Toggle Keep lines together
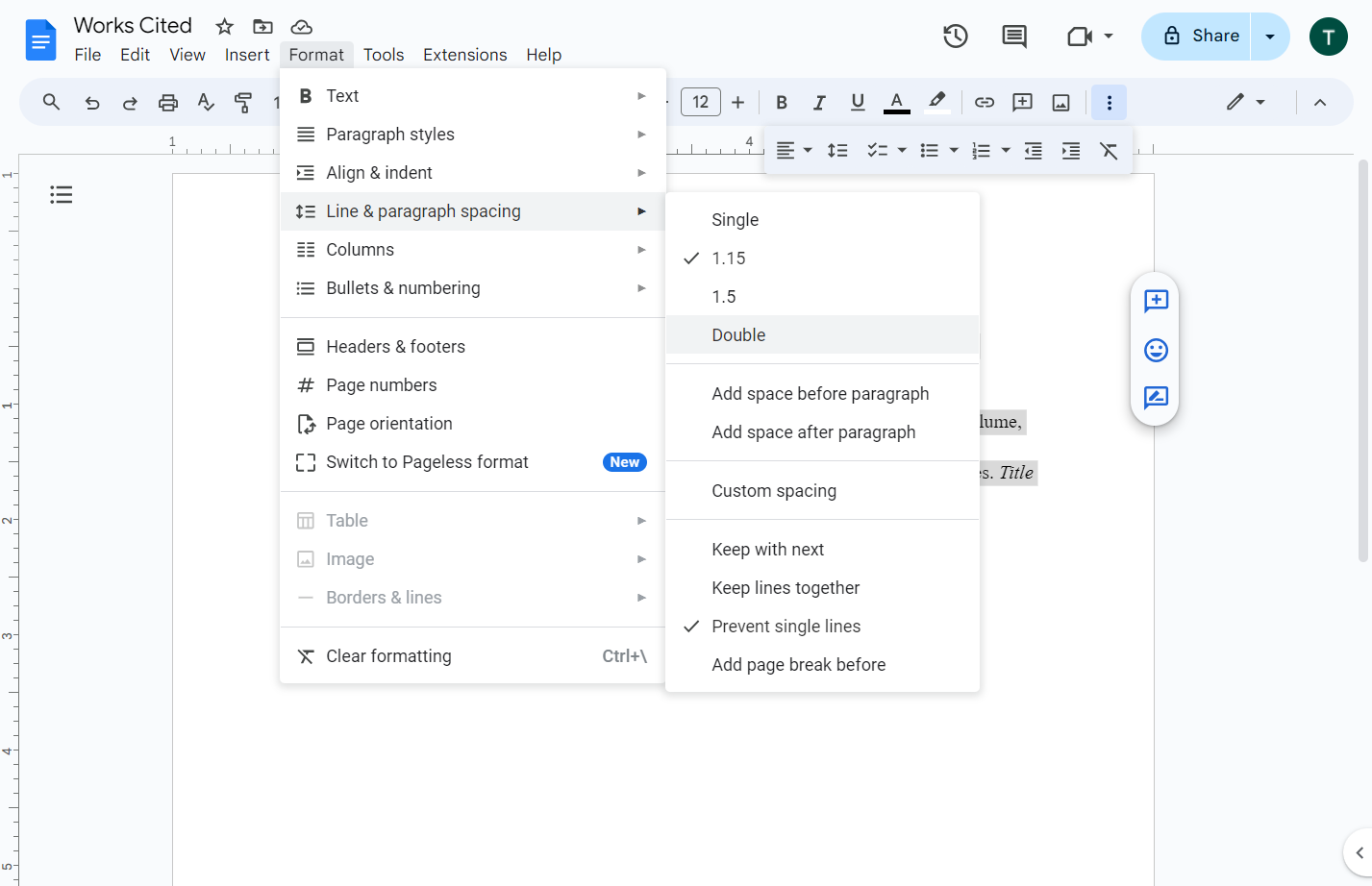Image resolution: width=1372 pixels, height=886 pixels. coord(823,587)
